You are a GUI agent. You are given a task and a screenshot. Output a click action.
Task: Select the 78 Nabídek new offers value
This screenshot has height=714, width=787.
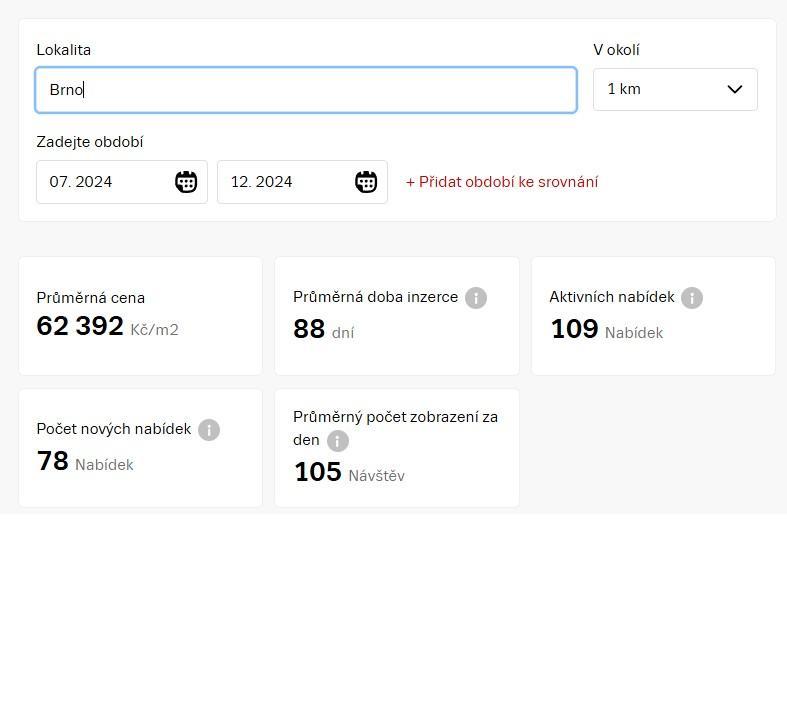(85, 461)
